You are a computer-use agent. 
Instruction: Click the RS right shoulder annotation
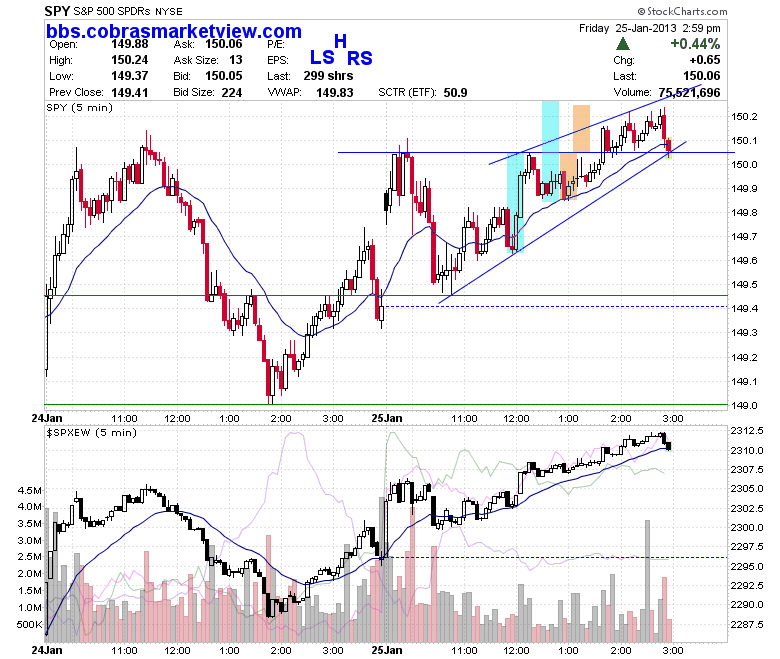(360, 59)
